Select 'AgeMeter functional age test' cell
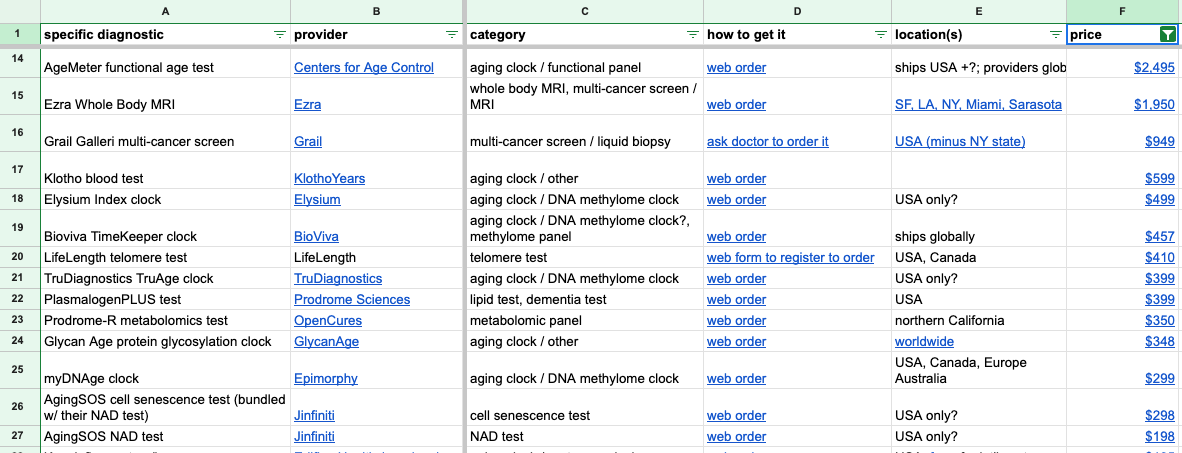 point(166,63)
